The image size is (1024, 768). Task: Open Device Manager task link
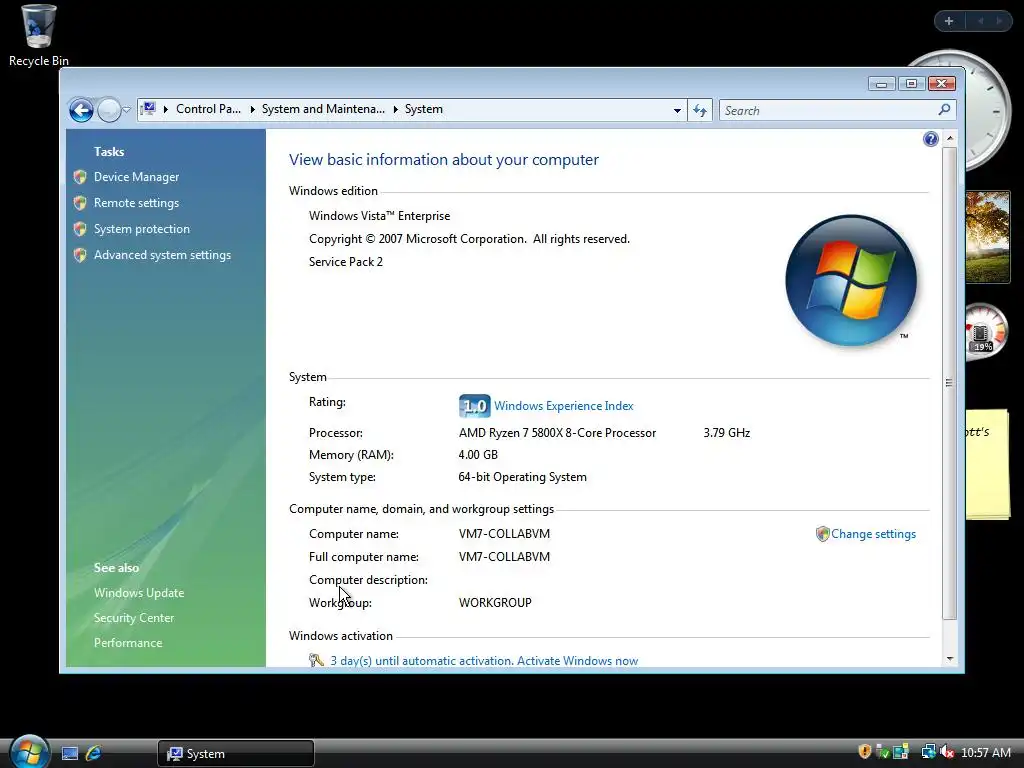pos(136,177)
